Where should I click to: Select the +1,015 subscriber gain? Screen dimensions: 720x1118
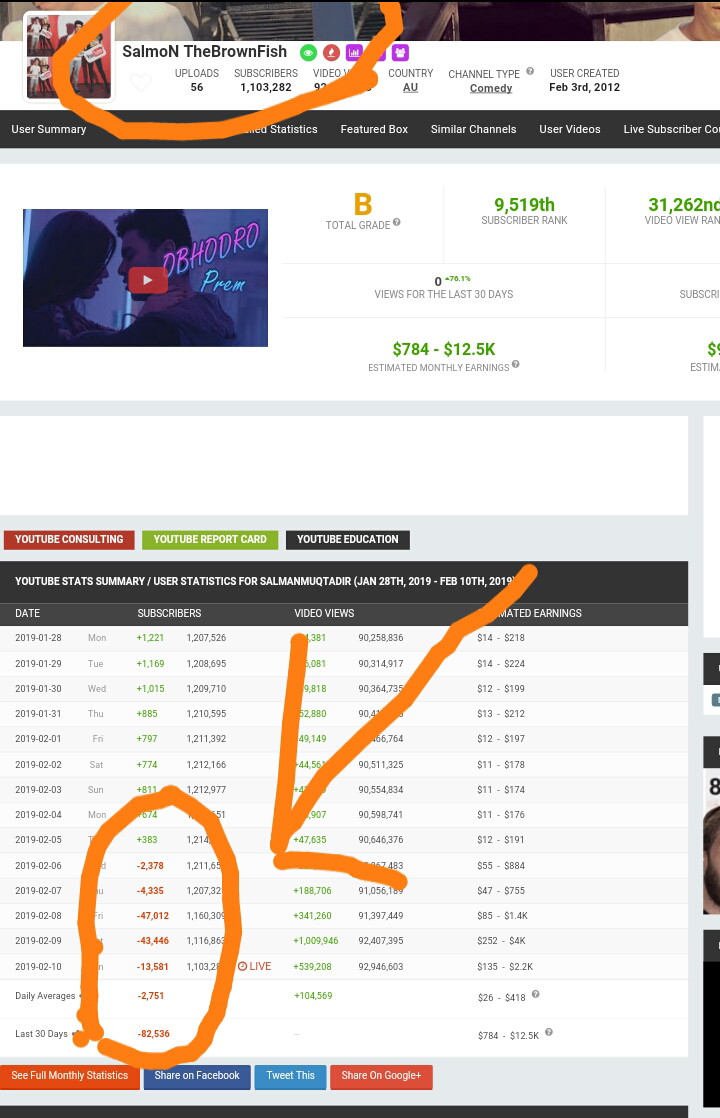tap(150, 689)
